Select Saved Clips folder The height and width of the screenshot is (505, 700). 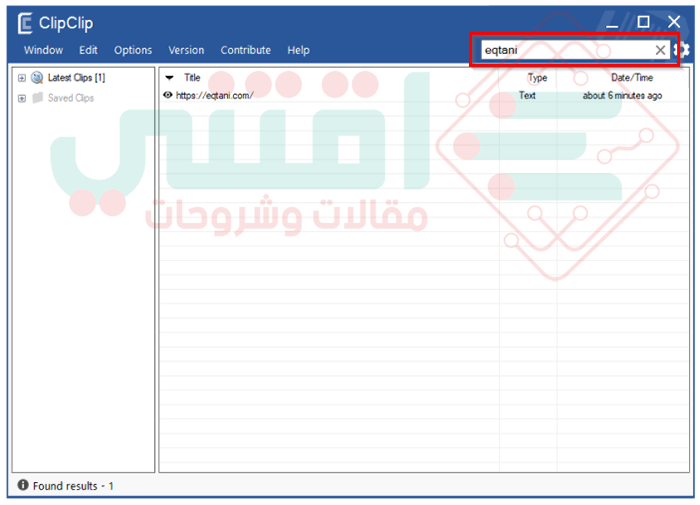pos(71,98)
